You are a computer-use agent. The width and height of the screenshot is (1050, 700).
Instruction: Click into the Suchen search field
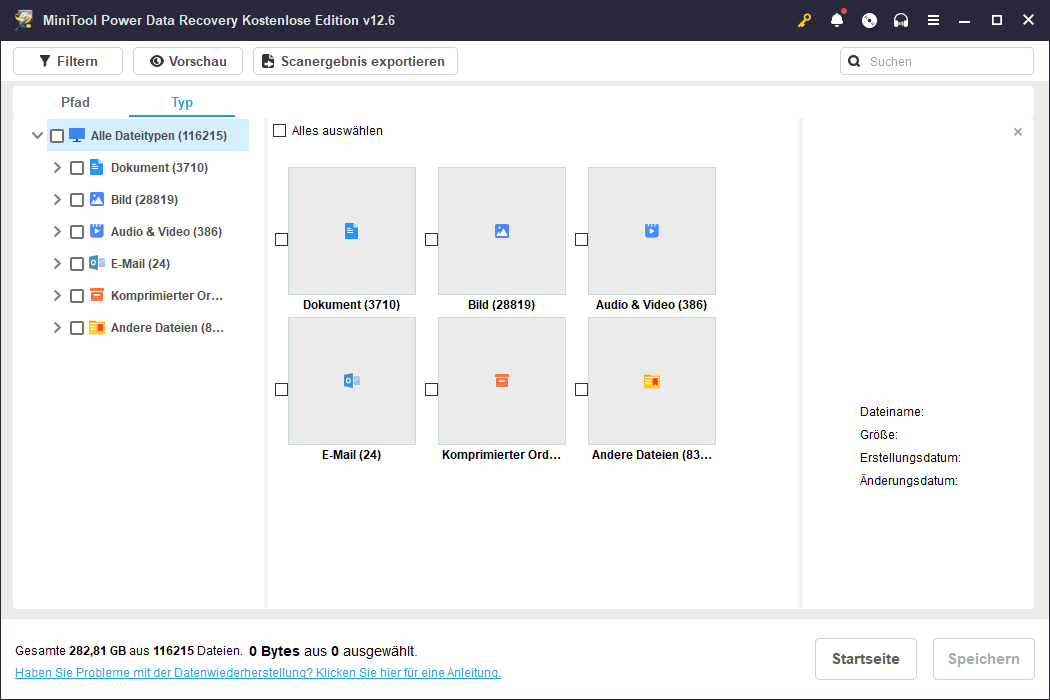945,61
